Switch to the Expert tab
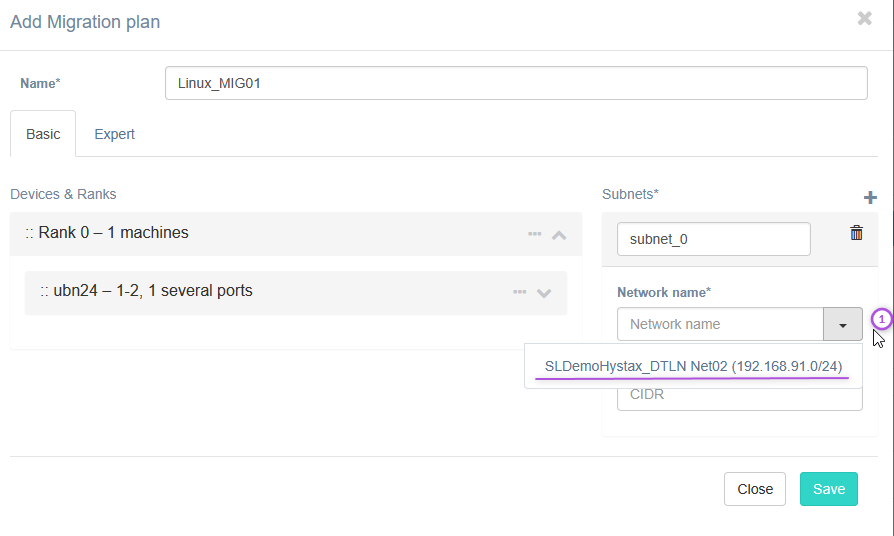 (114, 134)
